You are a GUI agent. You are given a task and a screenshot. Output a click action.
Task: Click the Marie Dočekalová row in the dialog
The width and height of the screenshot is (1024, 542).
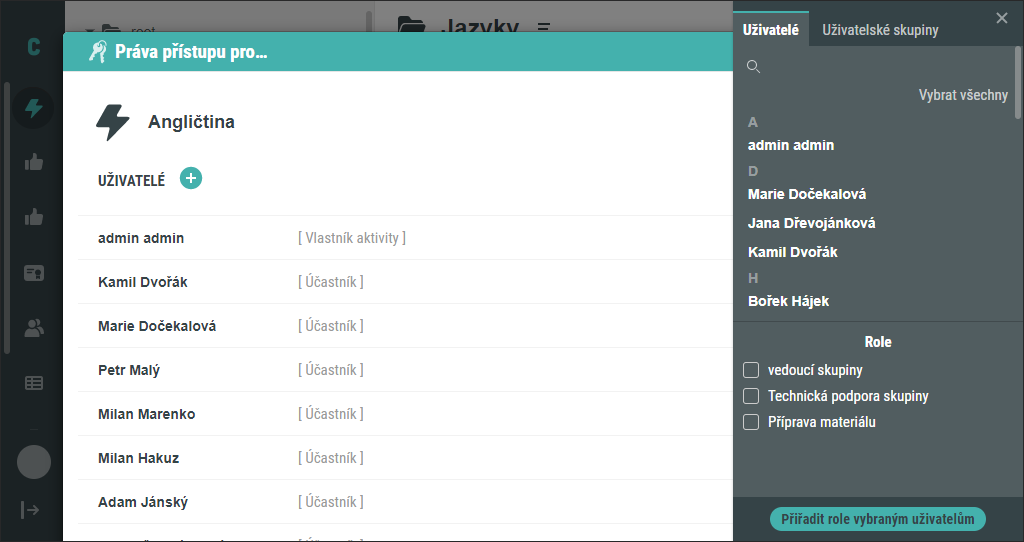point(406,326)
